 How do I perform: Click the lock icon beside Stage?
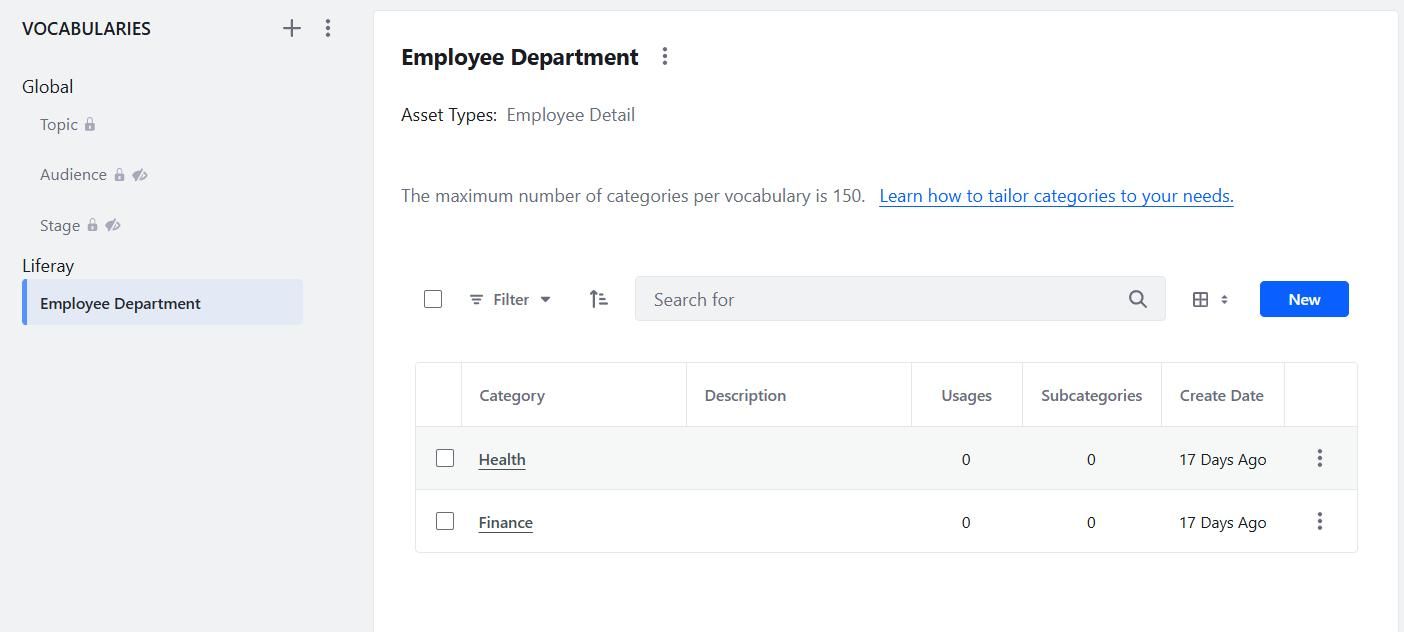[92, 225]
